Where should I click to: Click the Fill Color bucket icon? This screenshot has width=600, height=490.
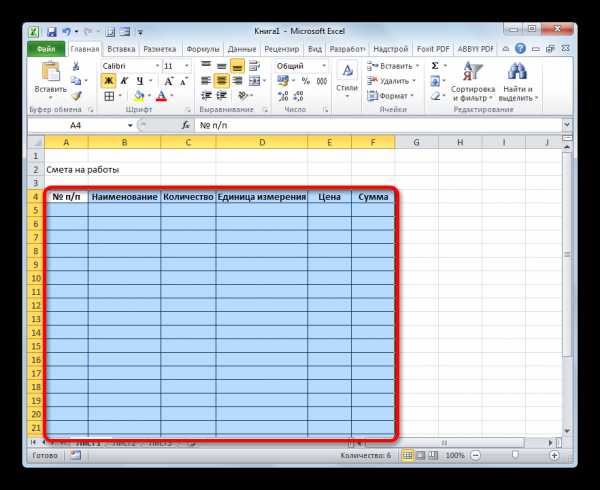click(x=139, y=96)
